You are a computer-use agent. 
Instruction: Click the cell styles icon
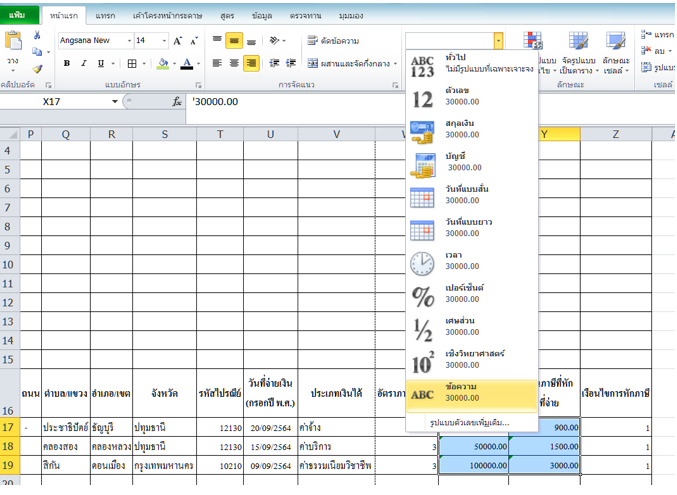click(x=615, y=41)
